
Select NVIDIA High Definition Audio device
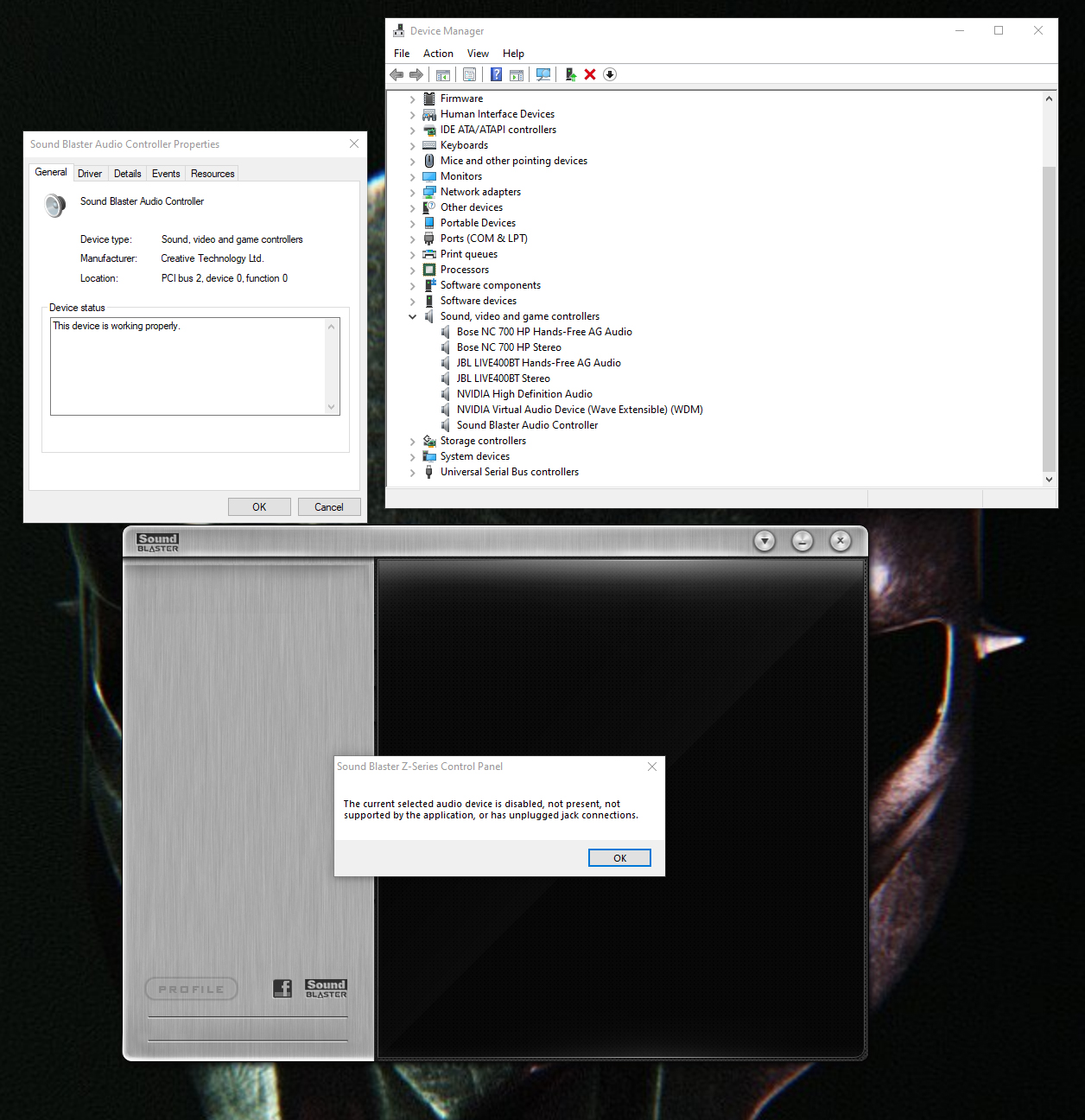[524, 394]
